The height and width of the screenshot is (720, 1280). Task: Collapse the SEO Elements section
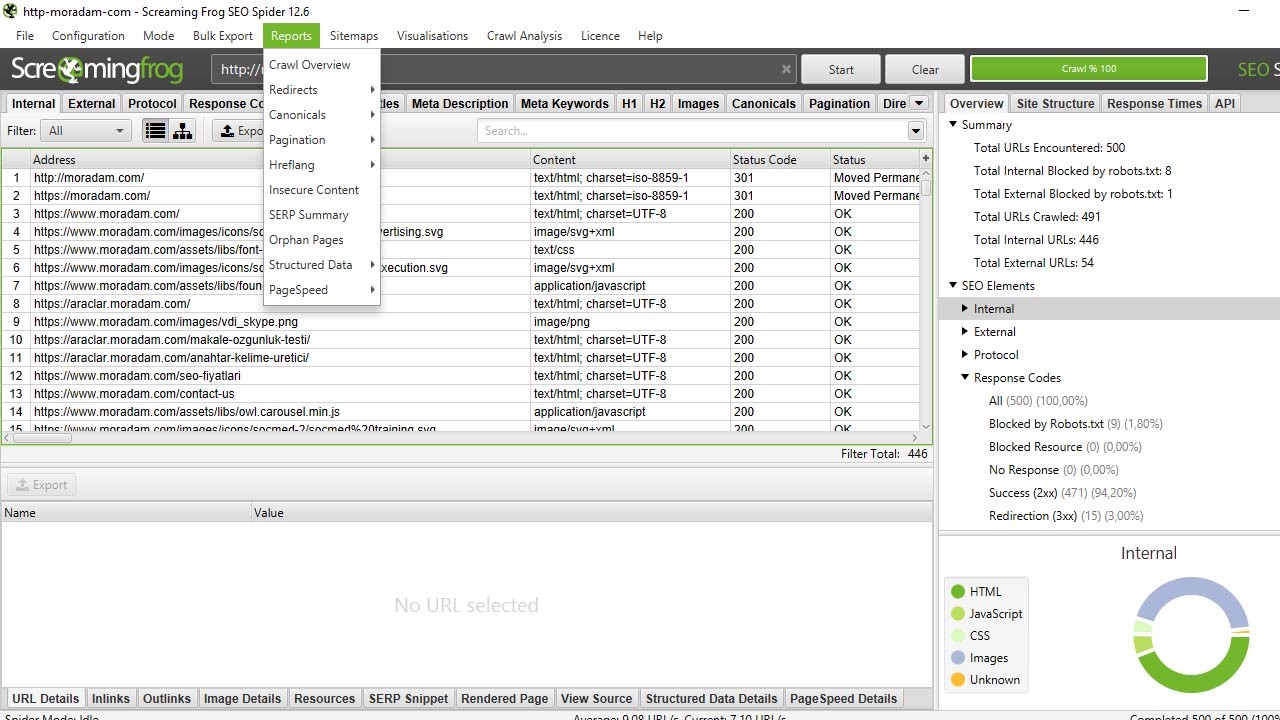[x=953, y=286]
